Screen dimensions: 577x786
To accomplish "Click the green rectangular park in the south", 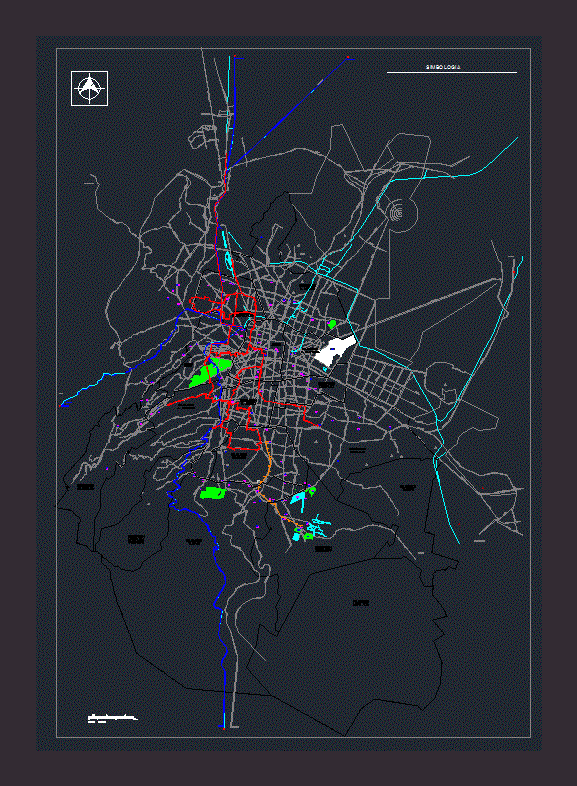I will 213,493.
